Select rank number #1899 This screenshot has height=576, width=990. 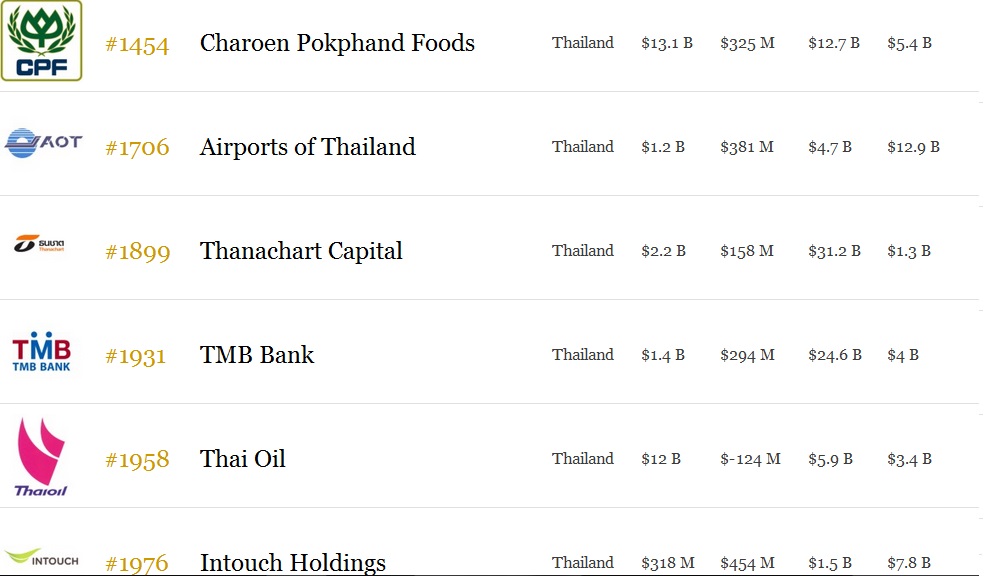tap(138, 252)
